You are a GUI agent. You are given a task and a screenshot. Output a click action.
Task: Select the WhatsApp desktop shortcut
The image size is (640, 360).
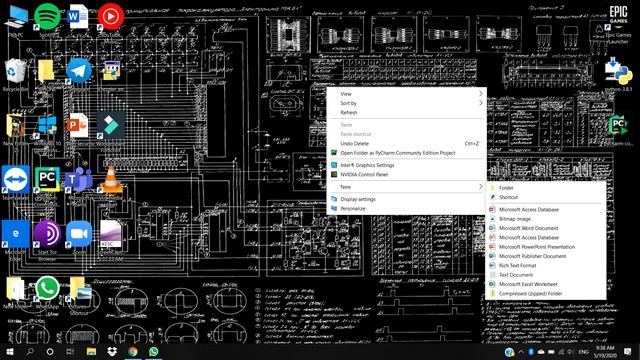[47, 288]
